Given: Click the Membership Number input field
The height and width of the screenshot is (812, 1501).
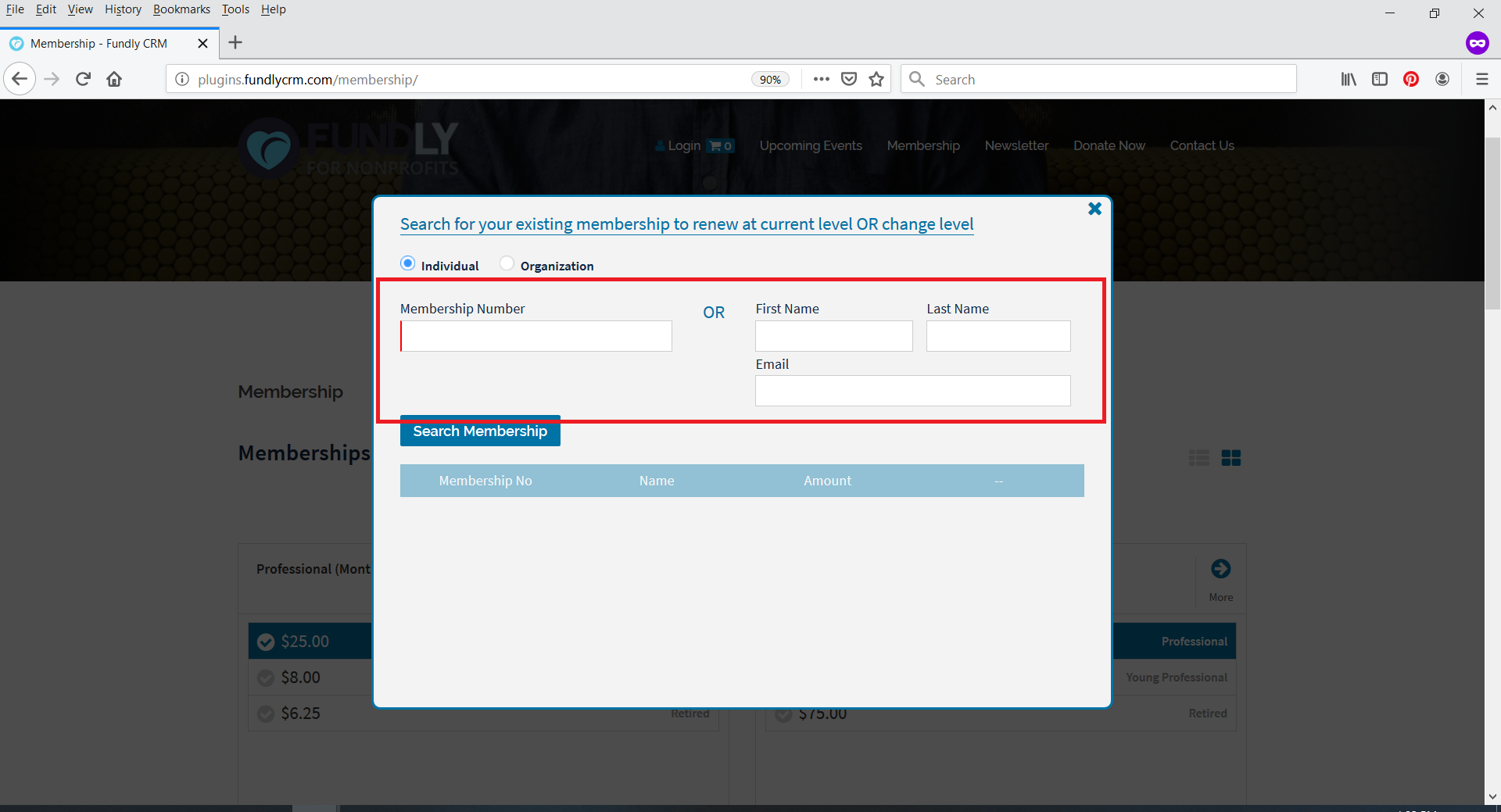Looking at the screenshot, I should [x=536, y=336].
